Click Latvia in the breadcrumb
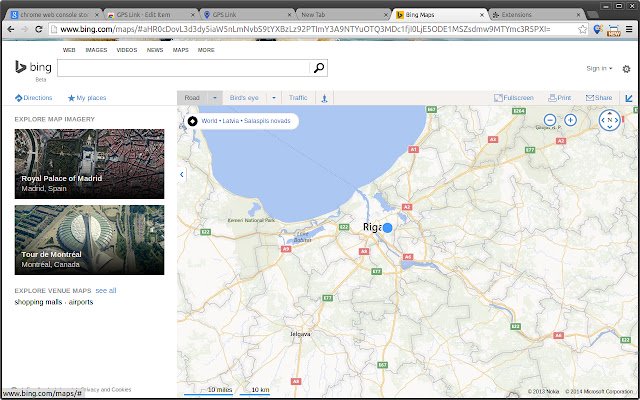The height and width of the screenshot is (400, 640). pyautogui.click(x=231, y=121)
